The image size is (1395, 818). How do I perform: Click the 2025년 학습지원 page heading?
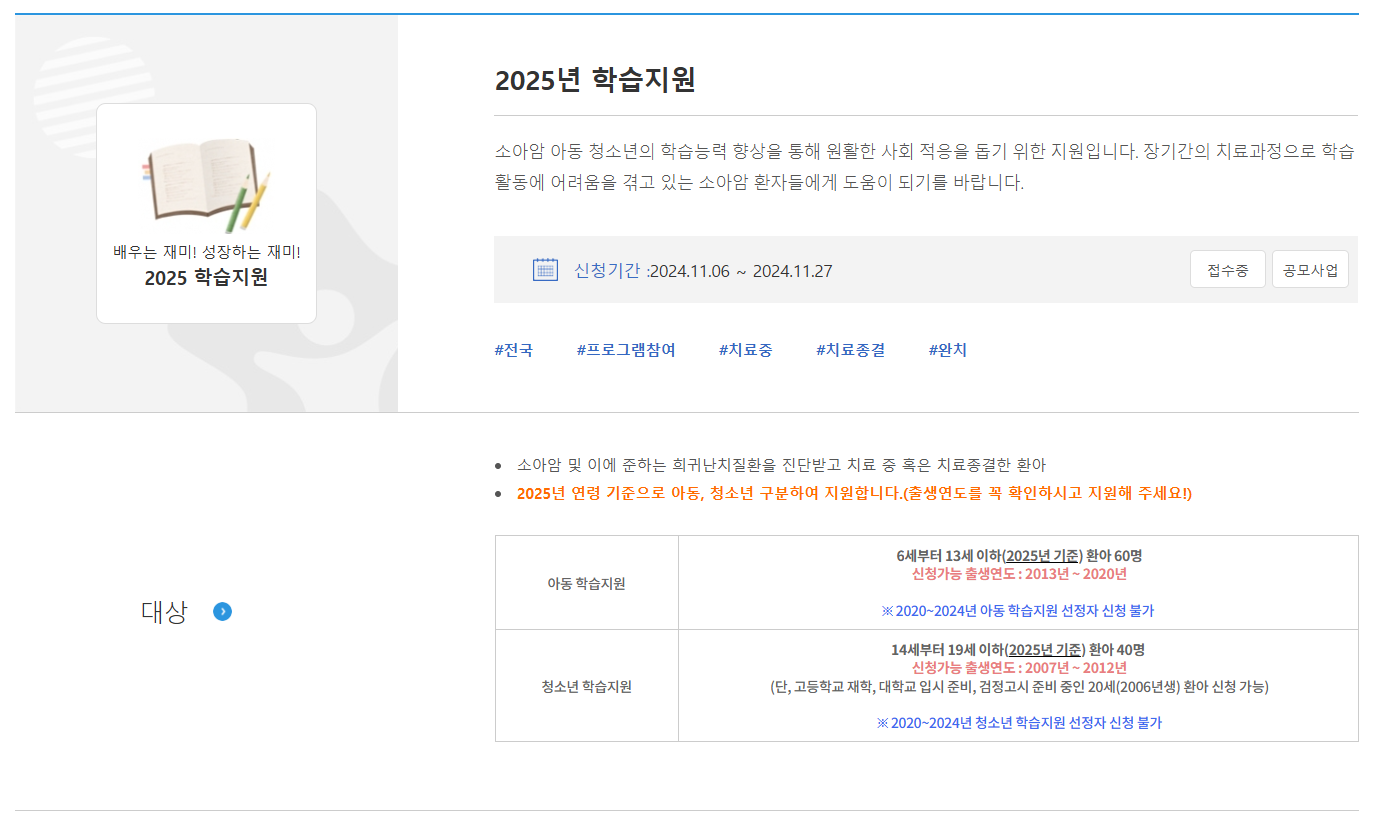[x=595, y=80]
